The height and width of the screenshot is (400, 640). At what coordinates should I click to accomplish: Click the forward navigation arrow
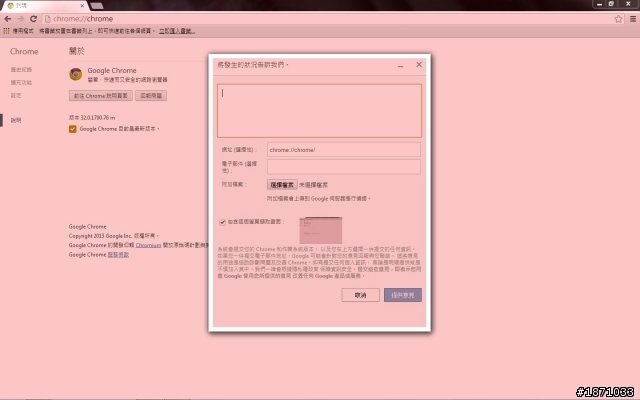(x=20, y=19)
